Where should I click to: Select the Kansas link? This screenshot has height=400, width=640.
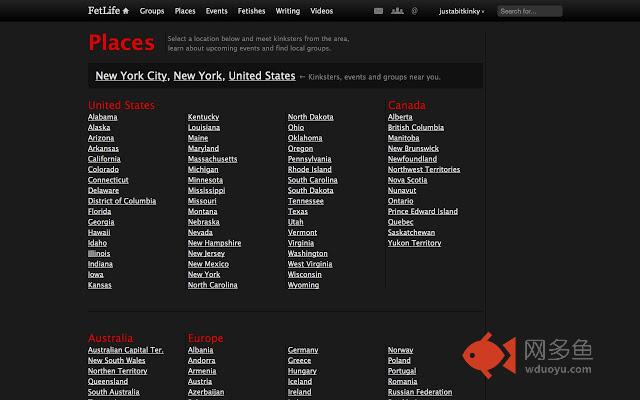100,285
